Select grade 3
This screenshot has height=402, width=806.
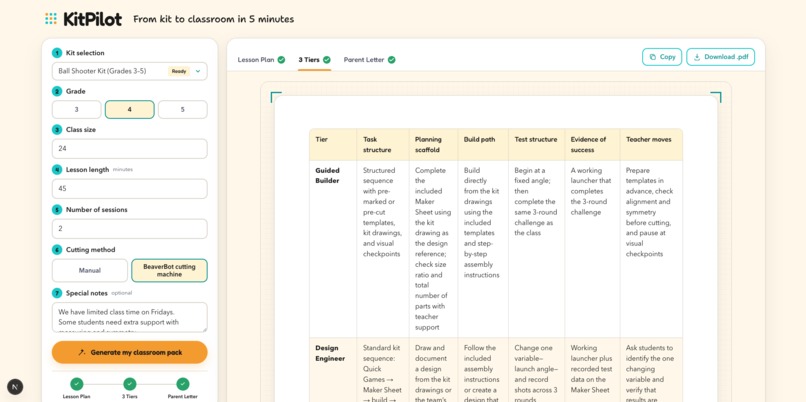(x=77, y=109)
